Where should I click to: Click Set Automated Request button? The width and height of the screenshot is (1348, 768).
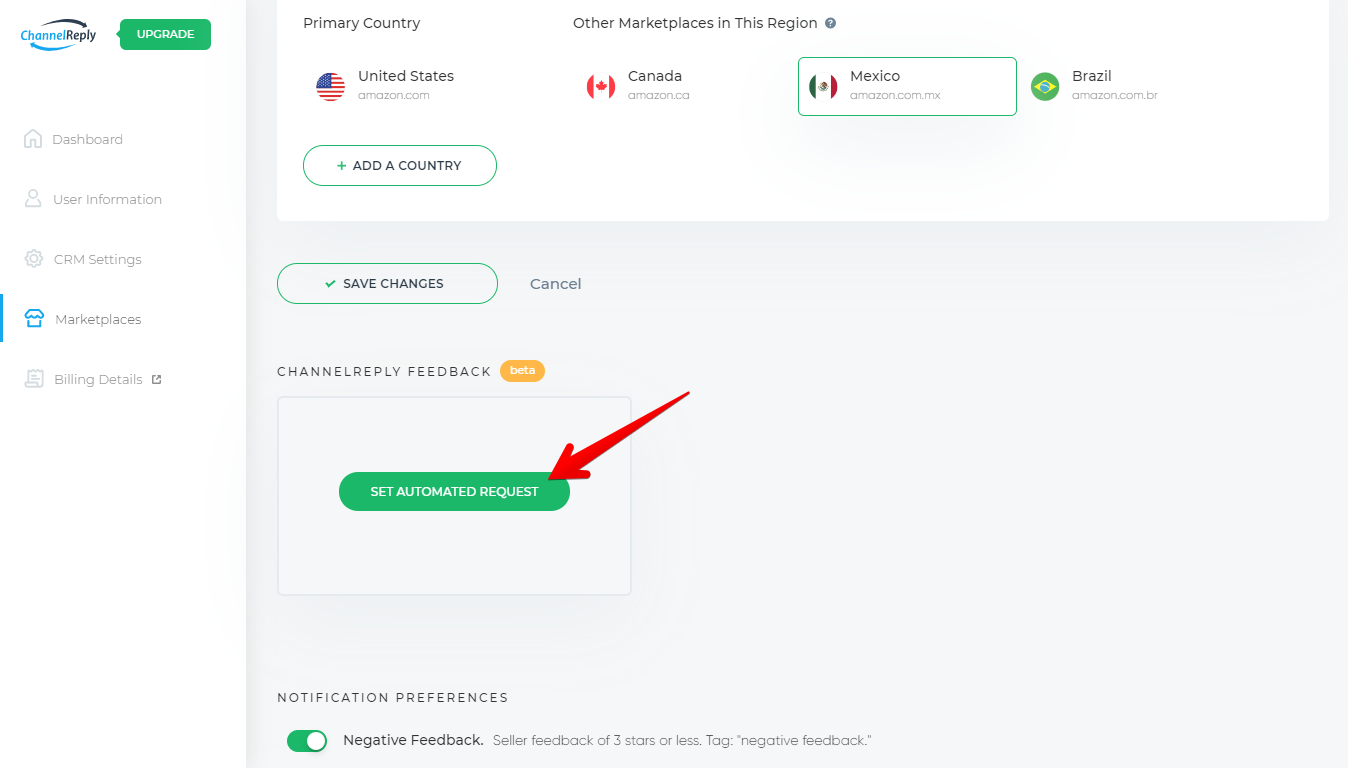click(x=454, y=492)
